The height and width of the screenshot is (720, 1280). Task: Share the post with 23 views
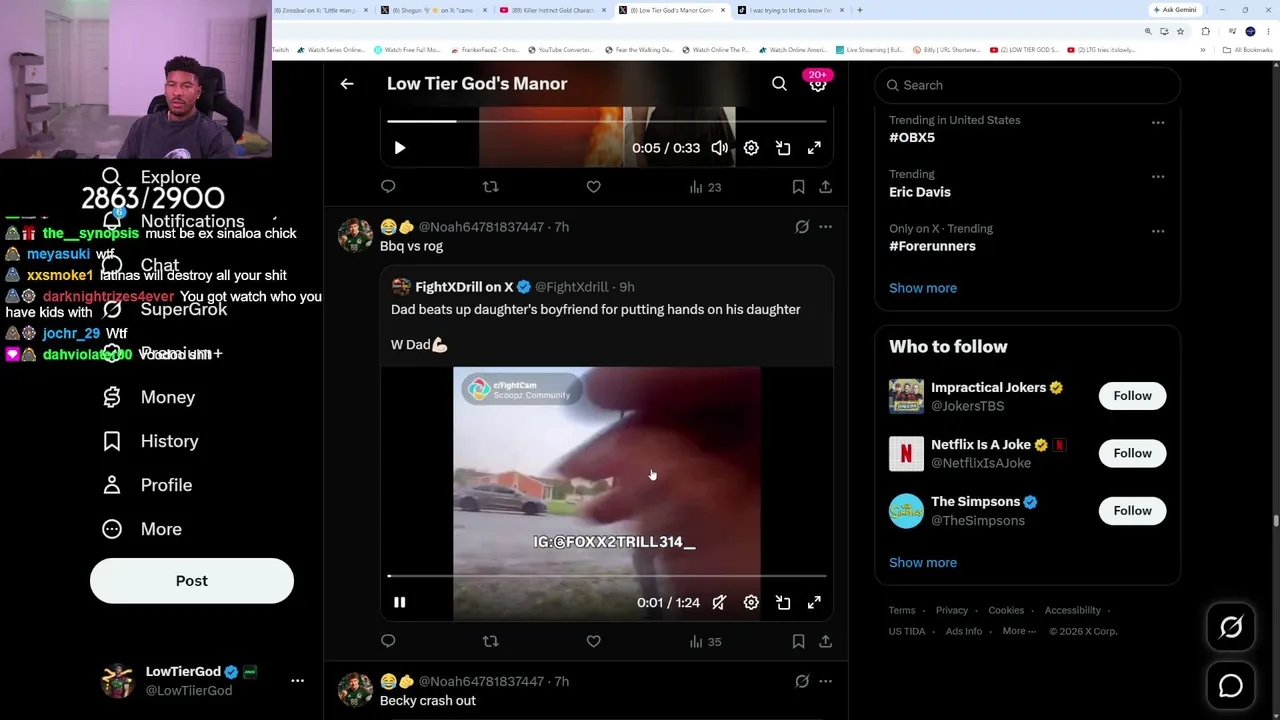825,187
